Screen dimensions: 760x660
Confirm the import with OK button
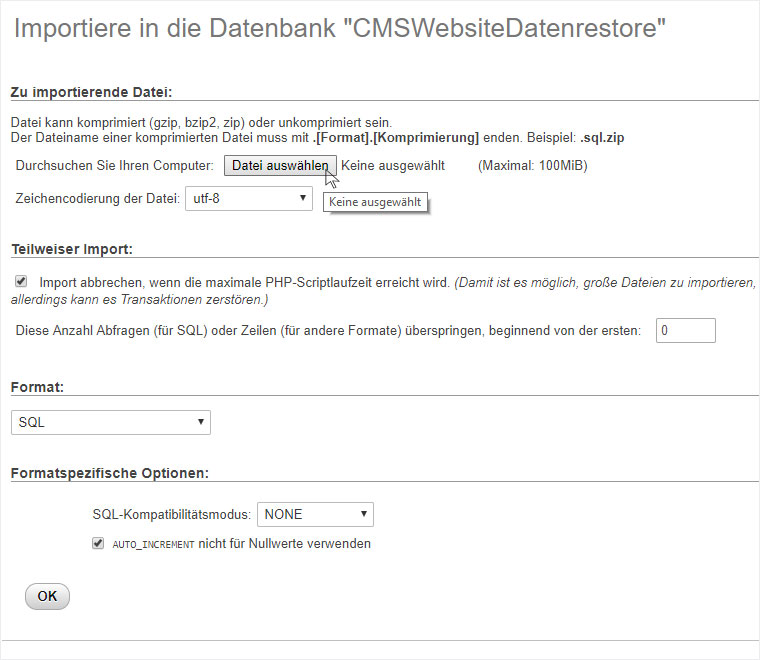tap(48, 596)
